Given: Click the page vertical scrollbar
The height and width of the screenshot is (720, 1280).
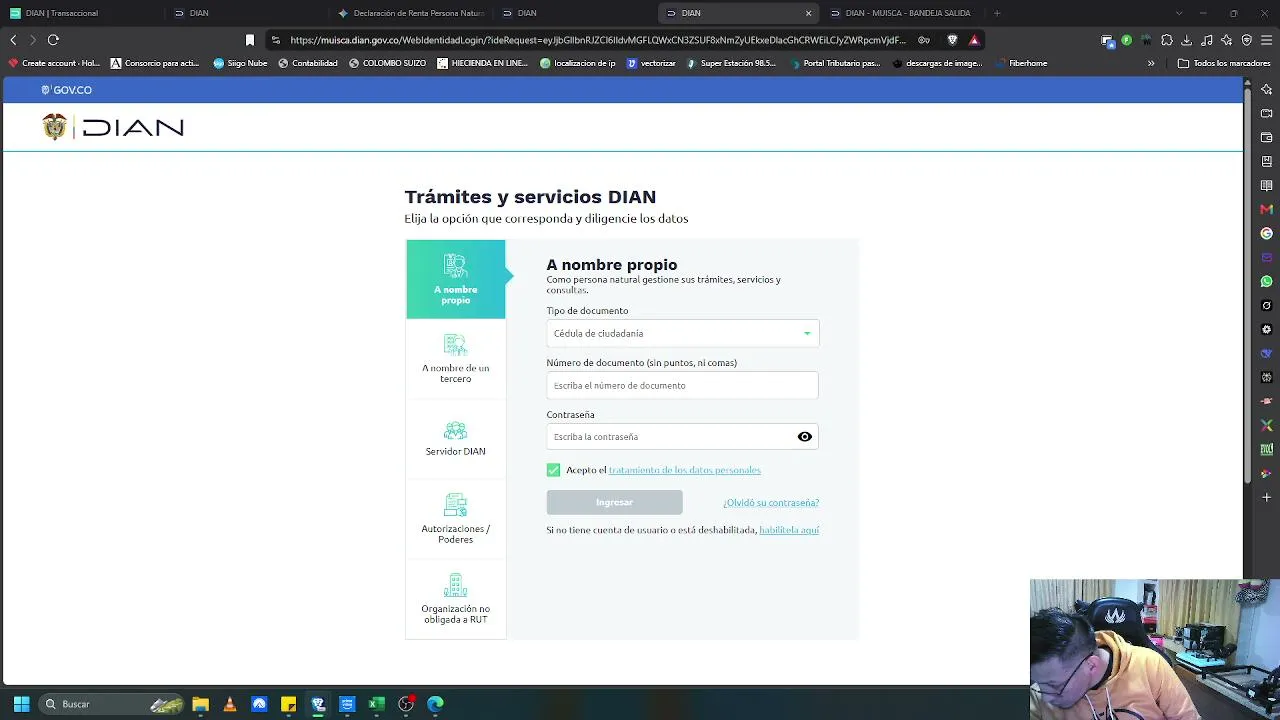Looking at the screenshot, I should [x=1248, y=285].
